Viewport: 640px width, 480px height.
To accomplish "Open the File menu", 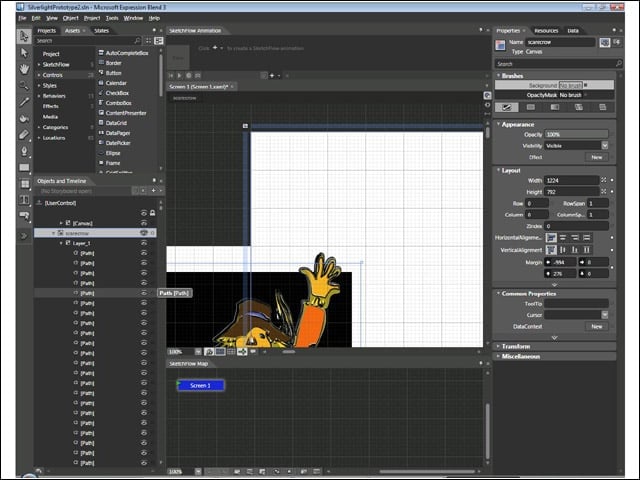I will point(22,18).
